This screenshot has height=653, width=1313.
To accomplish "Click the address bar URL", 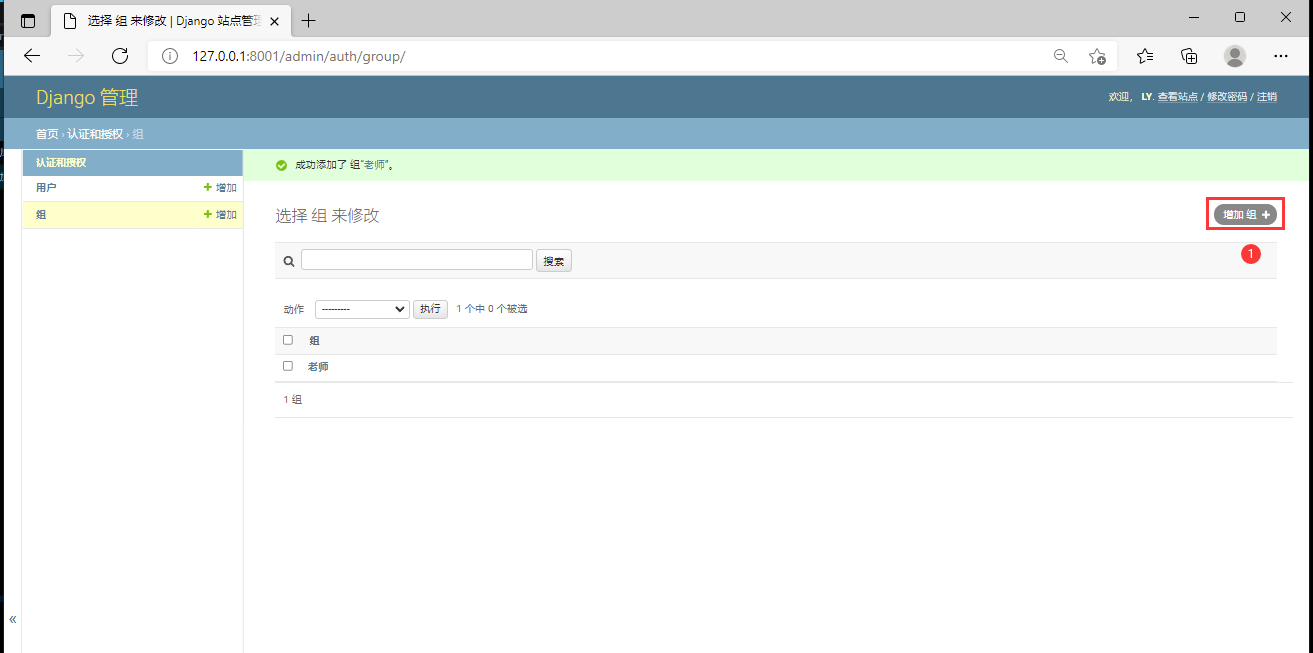I will click(x=299, y=56).
